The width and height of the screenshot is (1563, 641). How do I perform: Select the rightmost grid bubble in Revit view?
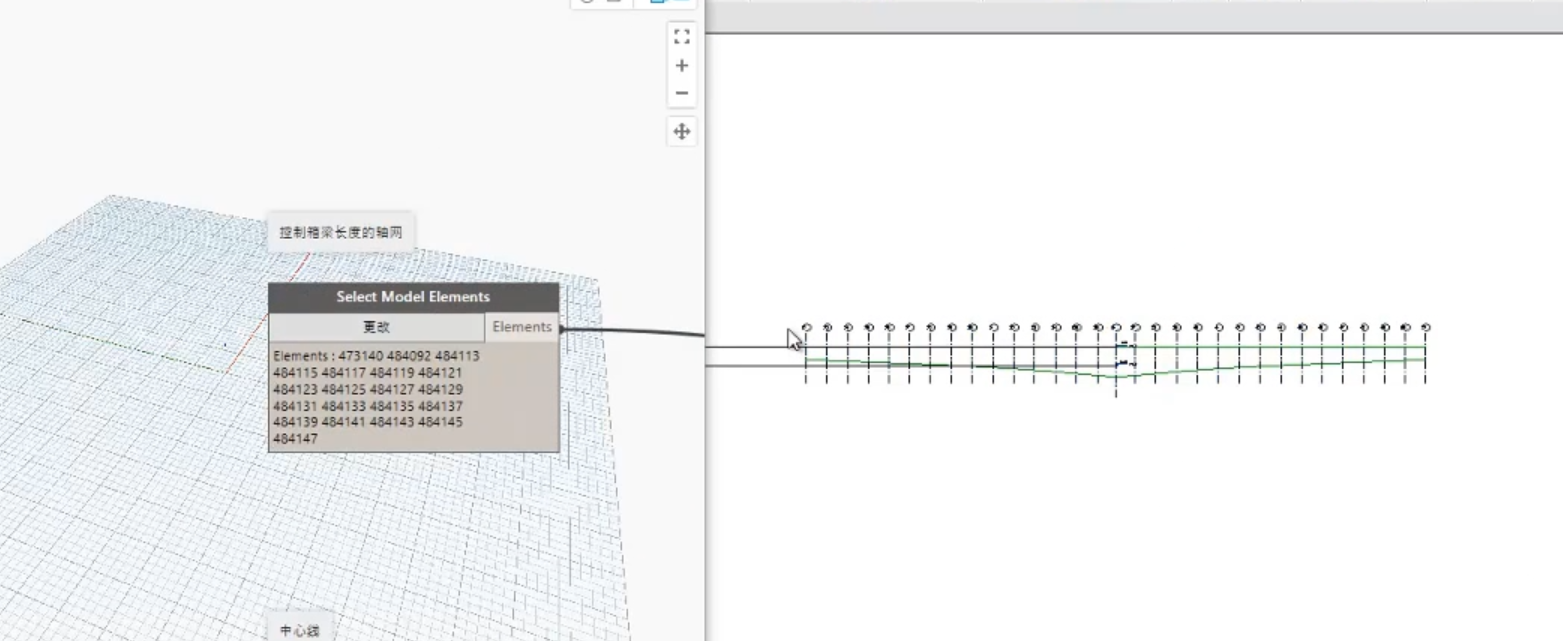pyautogui.click(x=1425, y=327)
